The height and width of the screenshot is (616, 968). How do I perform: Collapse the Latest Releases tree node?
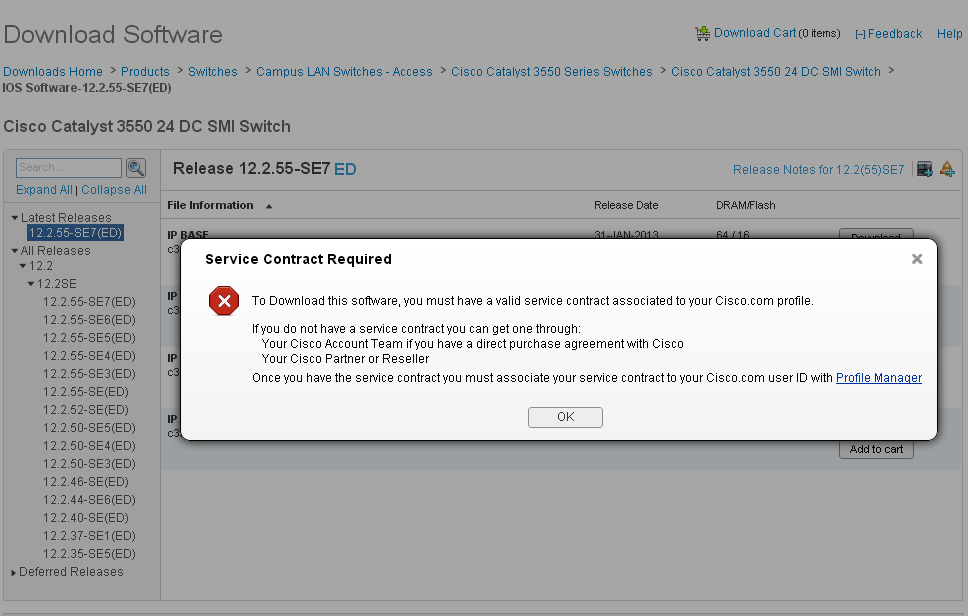point(14,218)
